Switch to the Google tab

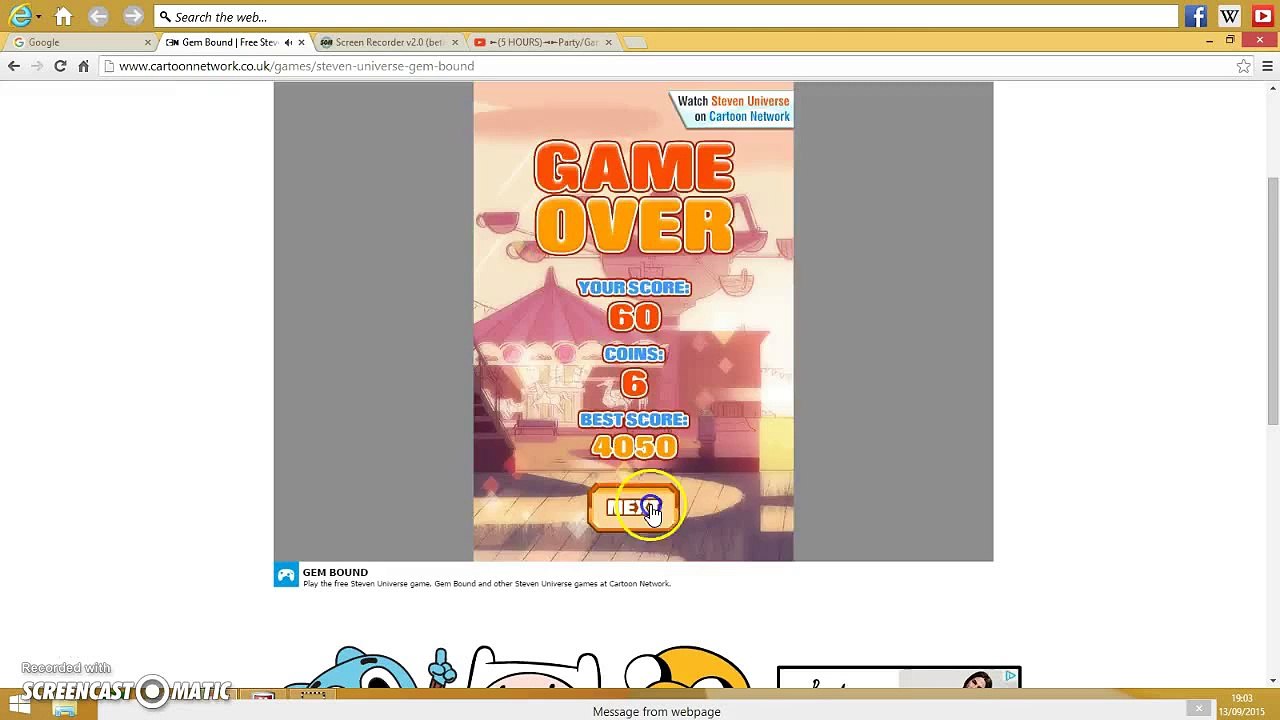(x=80, y=42)
